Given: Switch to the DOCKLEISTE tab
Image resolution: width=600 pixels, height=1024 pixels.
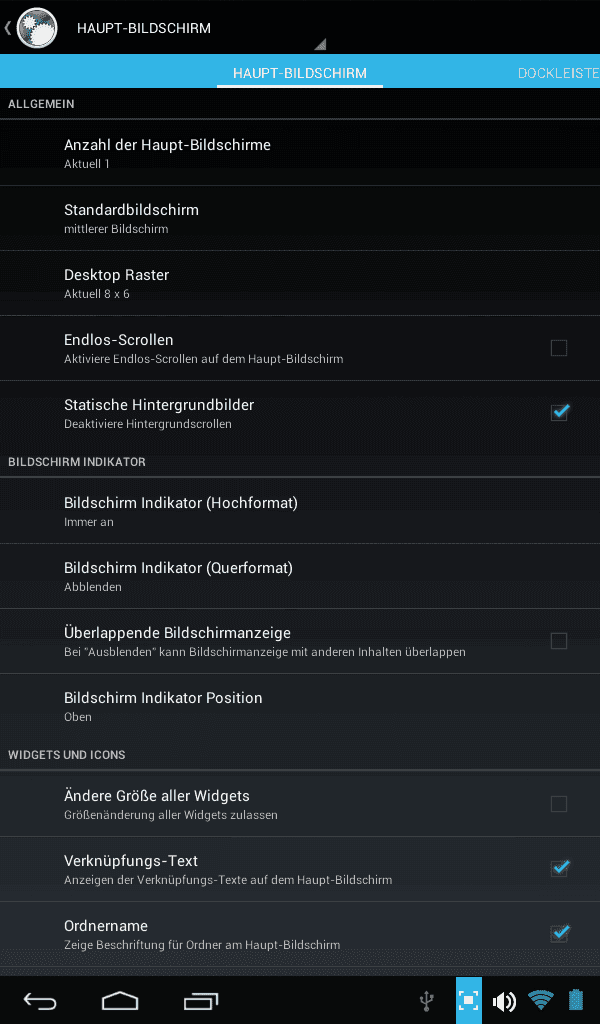Looking at the screenshot, I should (558, 73).
